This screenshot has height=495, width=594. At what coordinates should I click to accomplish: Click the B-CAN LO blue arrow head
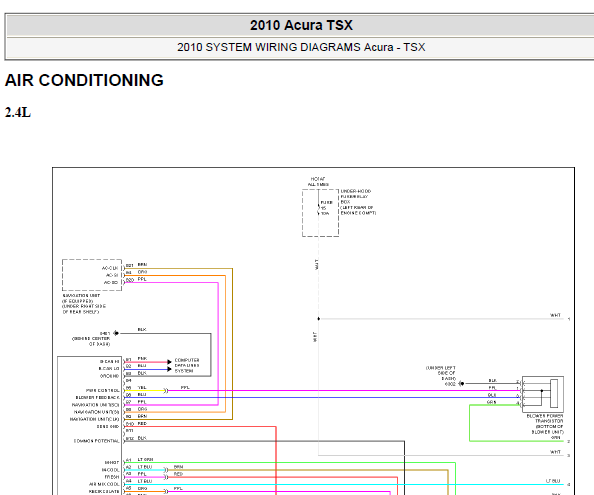[169, 369]
